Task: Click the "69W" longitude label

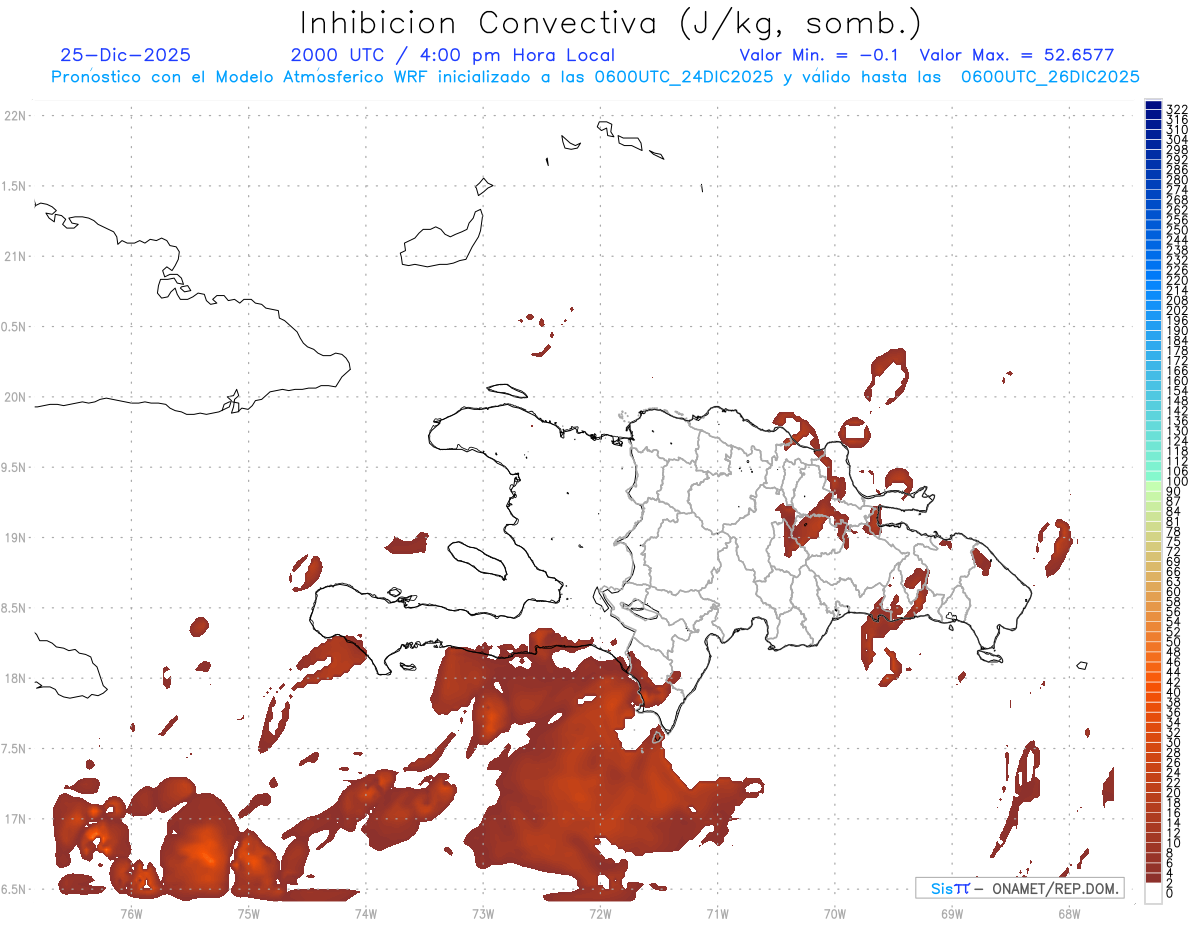Action: click(x=952, y=913)
